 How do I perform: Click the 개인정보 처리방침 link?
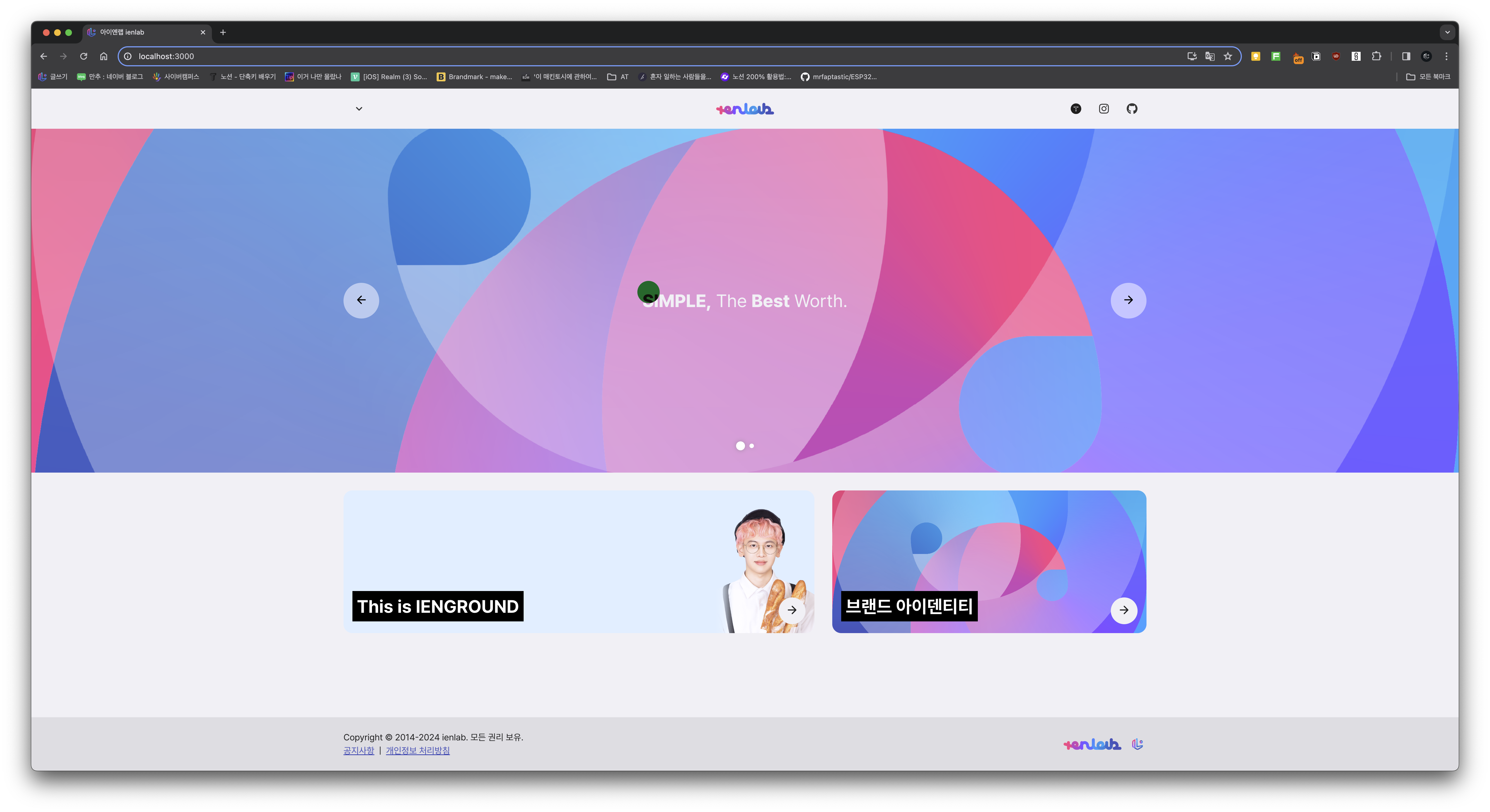[x=418, y=750]
